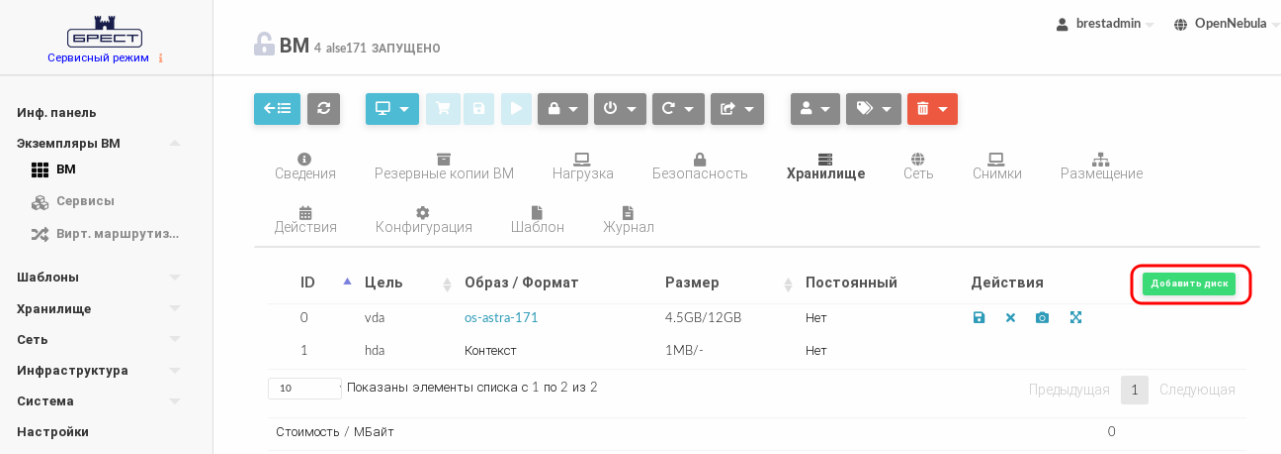Switch to the Снимки tab
1281x454 pixels.
click(x=996, y=166)
